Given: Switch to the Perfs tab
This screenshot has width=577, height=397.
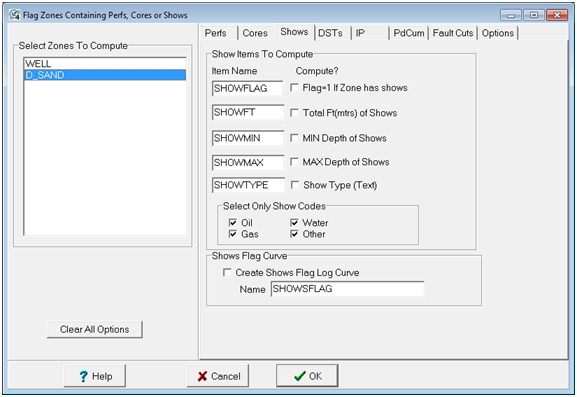Looking at the screenshot, I should click(x=216, y=33).
